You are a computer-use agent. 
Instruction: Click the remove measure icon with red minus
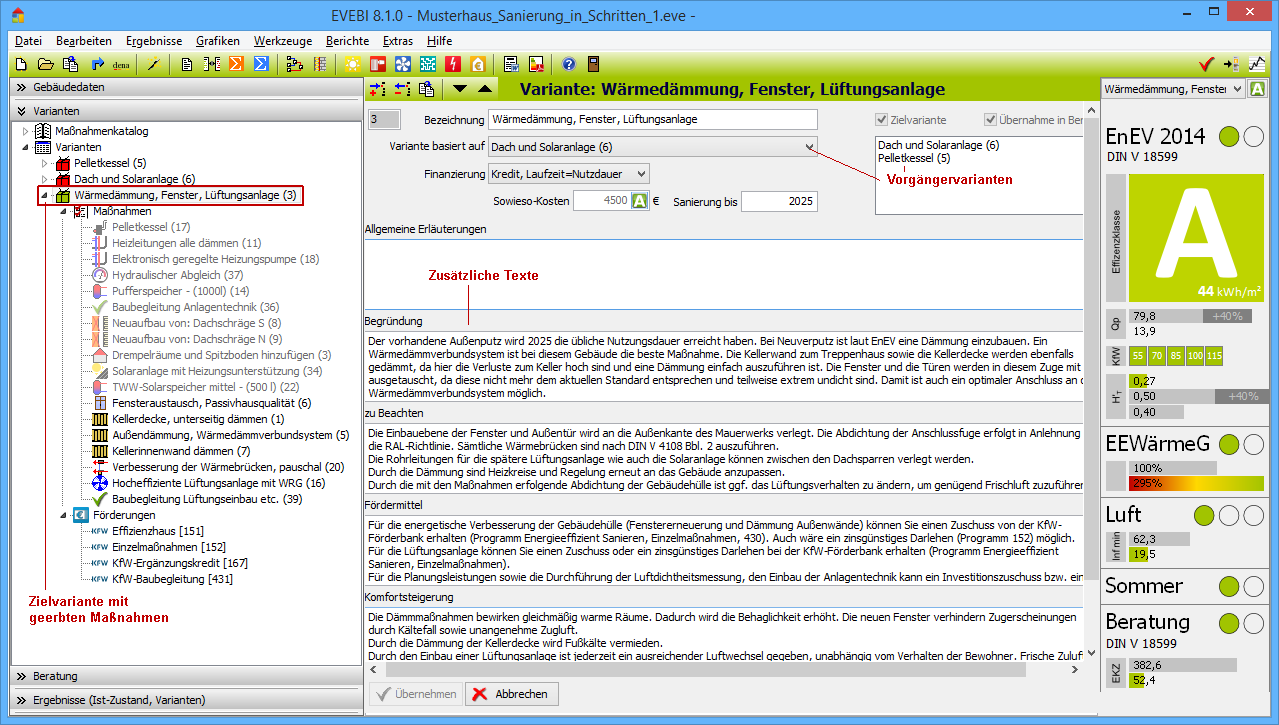[x=402, y=88]
